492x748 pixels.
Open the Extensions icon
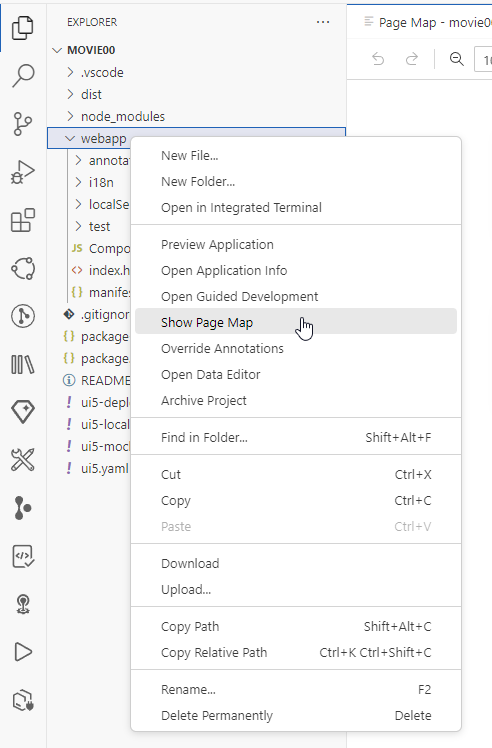22,220
